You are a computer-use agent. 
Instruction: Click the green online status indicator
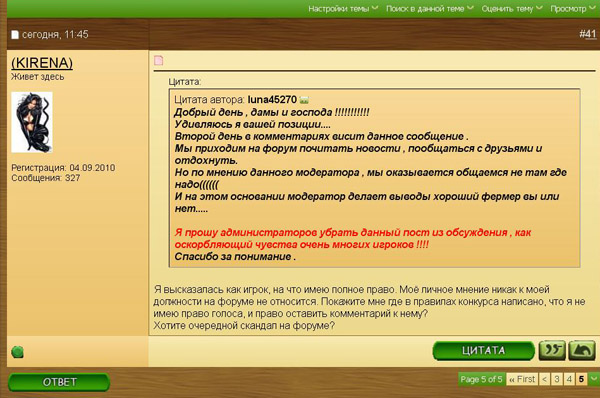18,352
